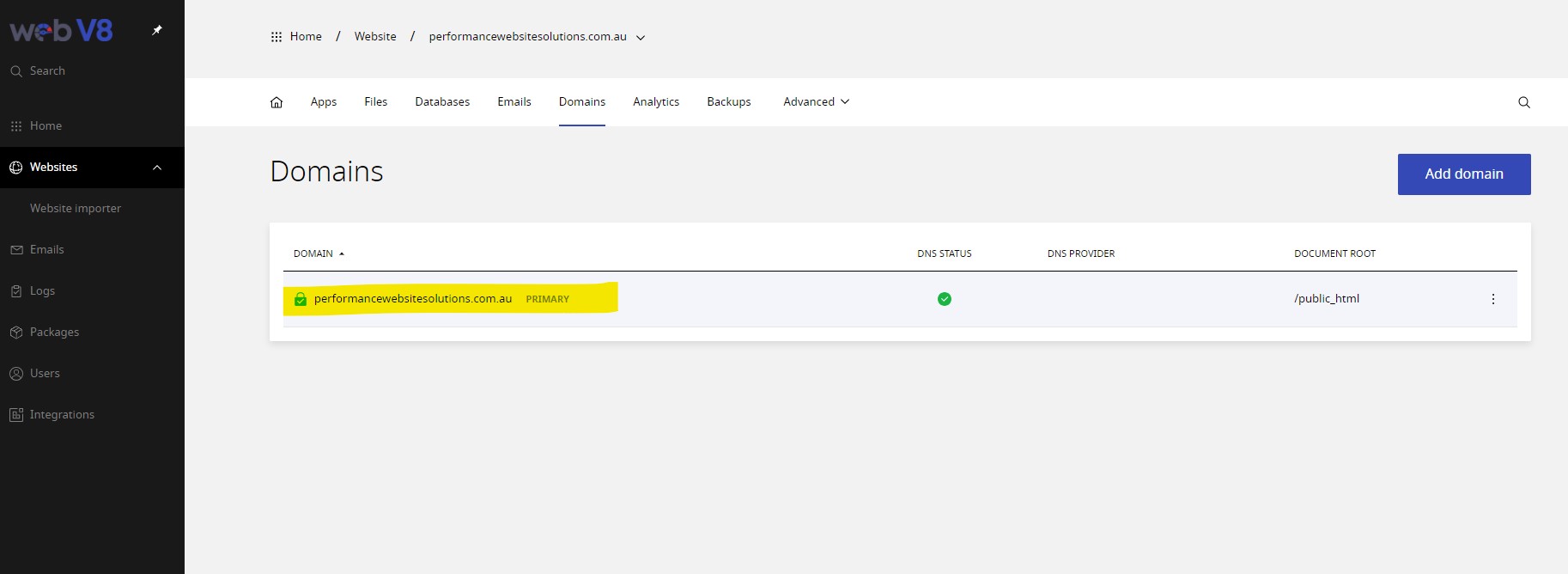Click the search magnifier icon at top right
Image resolution: width=1568 pixels, height=574 pixels.
(1523, 102)
